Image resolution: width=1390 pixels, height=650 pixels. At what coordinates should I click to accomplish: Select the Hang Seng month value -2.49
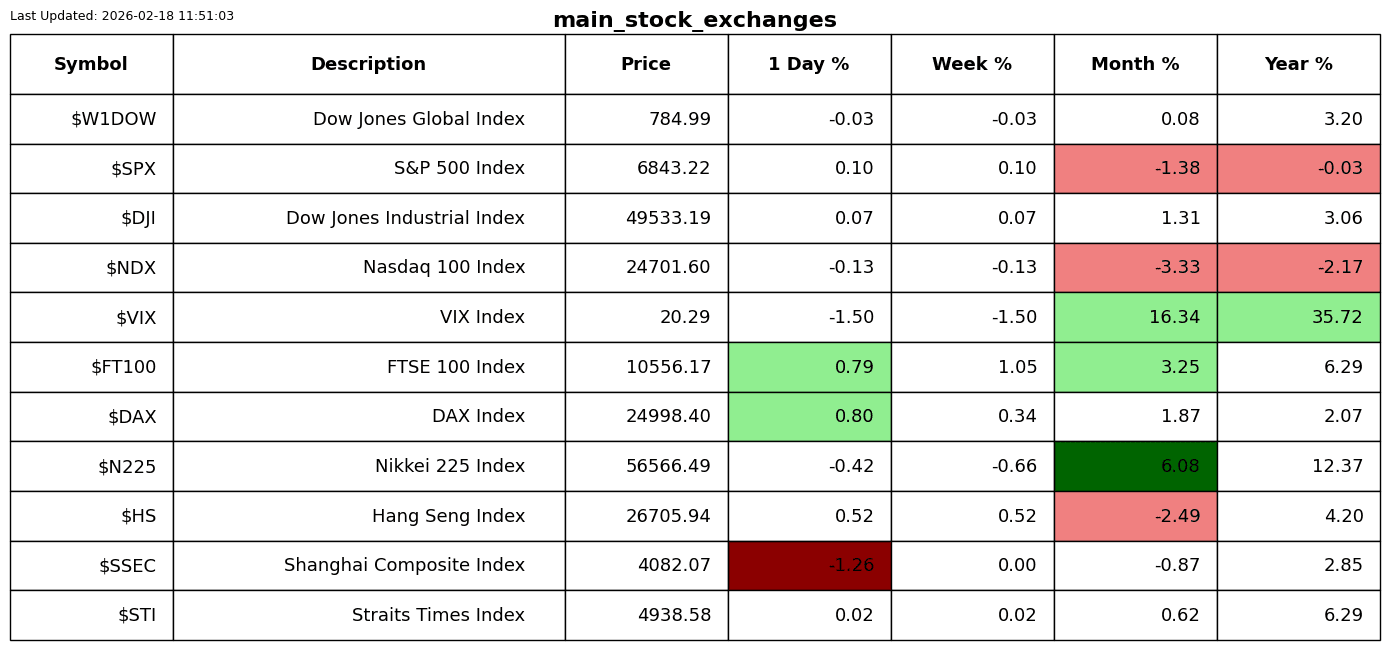[x=1135, y=516]
